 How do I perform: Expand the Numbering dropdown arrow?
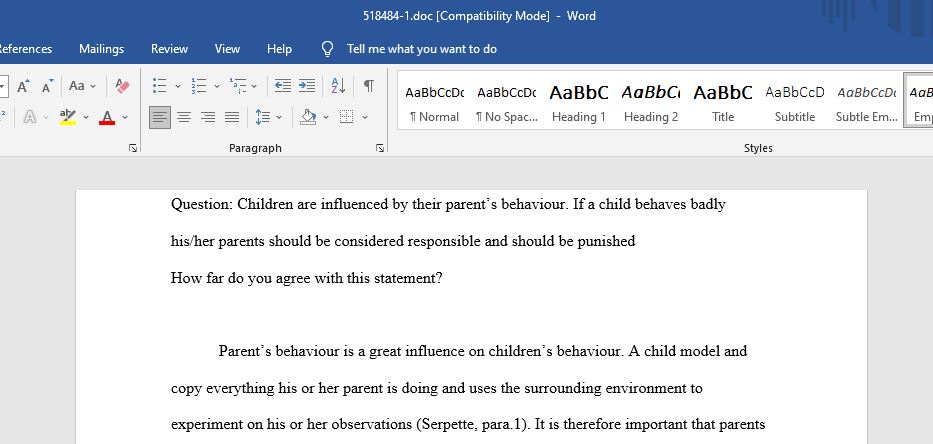[216, 86]
